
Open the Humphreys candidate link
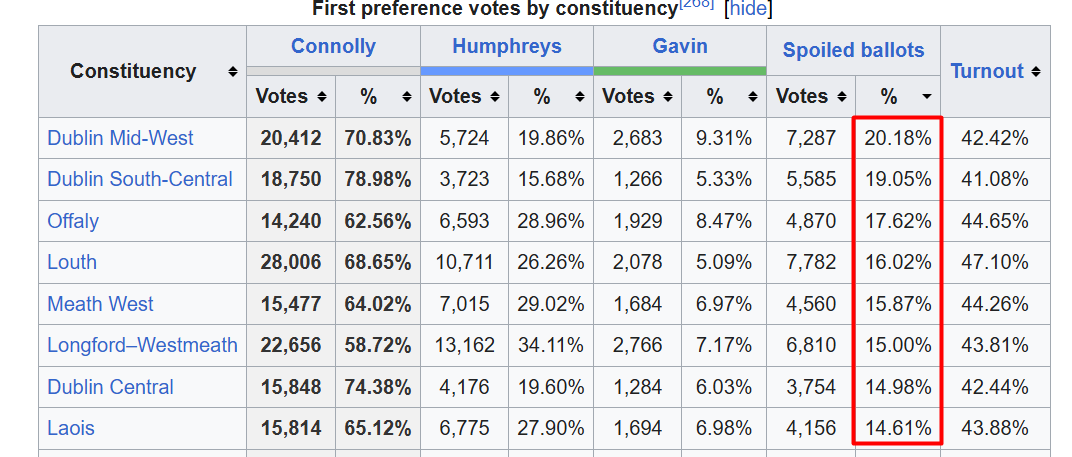(507, 46)
